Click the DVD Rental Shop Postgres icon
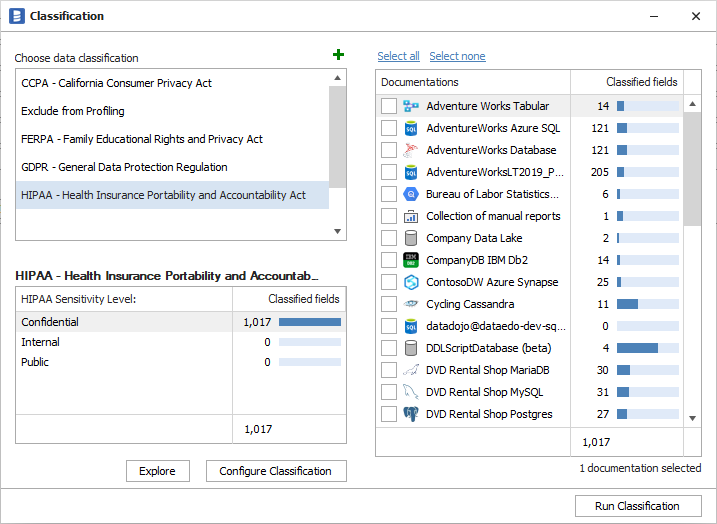 [x=410, y=414]
